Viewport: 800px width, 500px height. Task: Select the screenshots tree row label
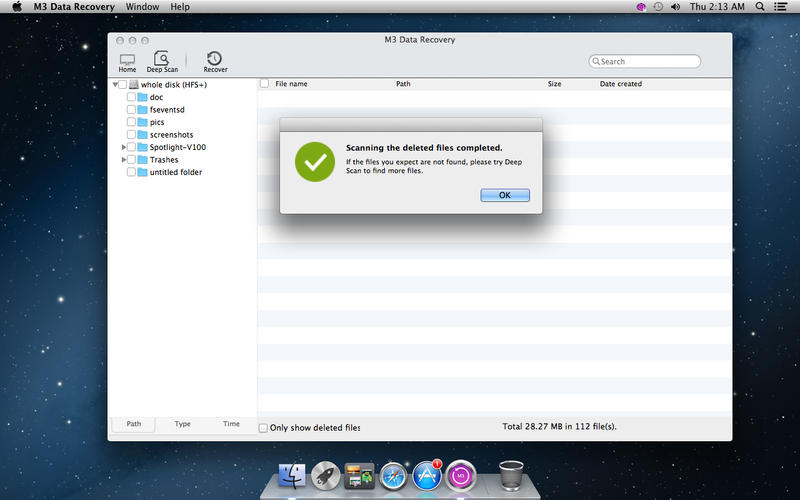click(x=171, y=135)
